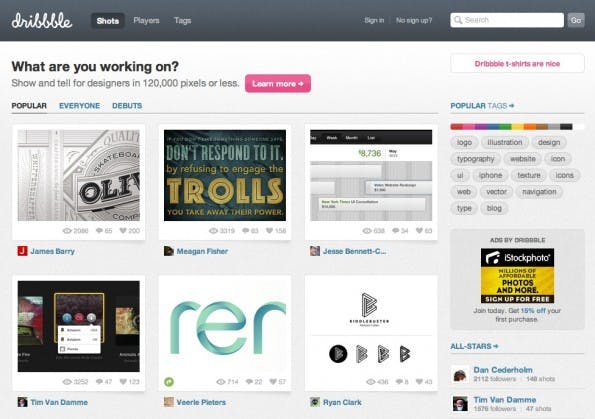This screenshot has width=595, height=419.
Task: Pick the black color swatch
Action: (566, 127)
